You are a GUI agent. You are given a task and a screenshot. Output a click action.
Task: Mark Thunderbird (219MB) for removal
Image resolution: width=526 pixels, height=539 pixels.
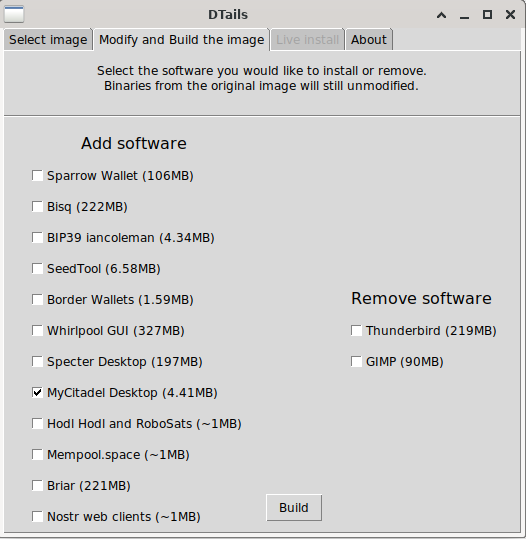[x=356, y=330]
